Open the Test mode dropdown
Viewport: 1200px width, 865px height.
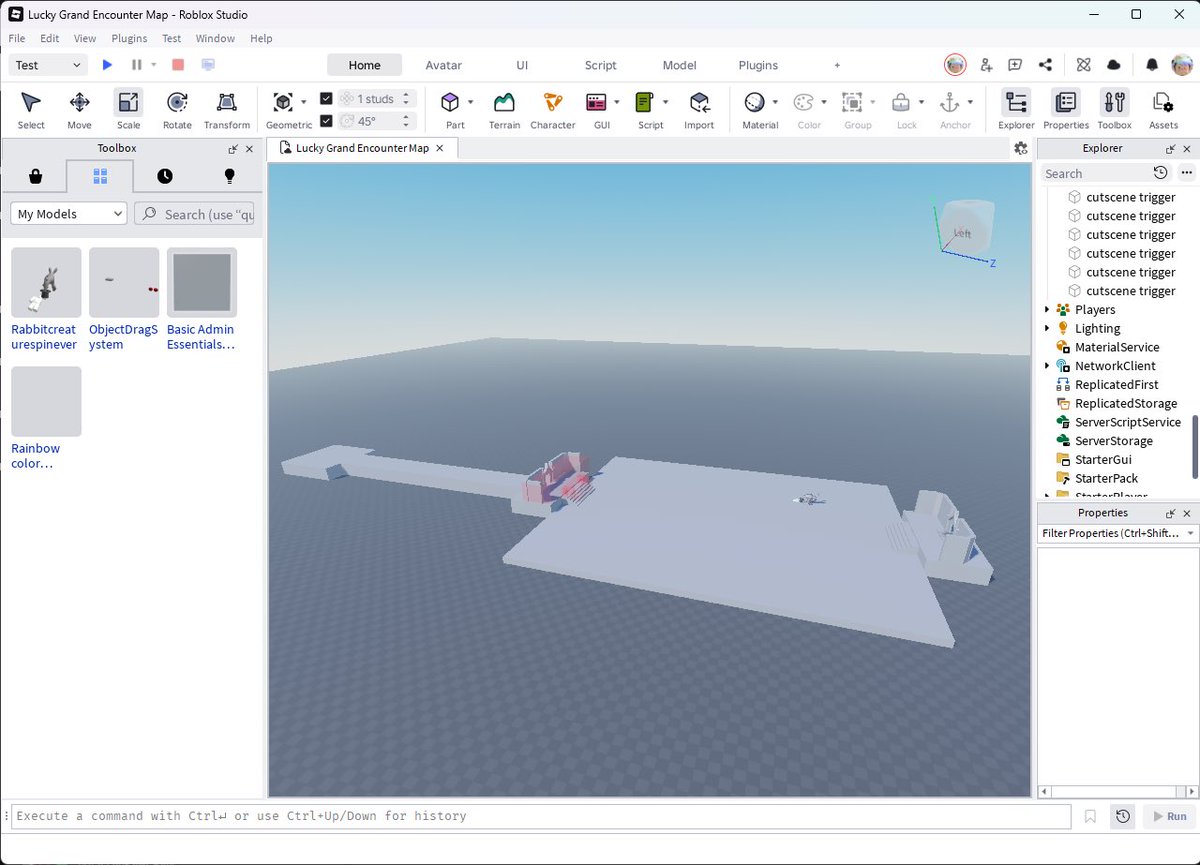point(48,65)
